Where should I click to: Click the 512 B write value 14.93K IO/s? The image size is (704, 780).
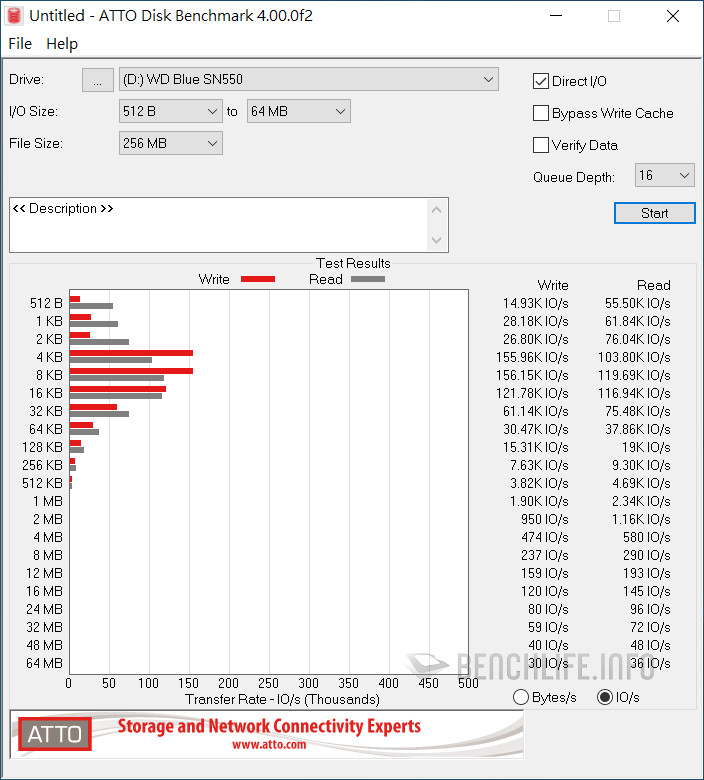(x=535, y=303)
